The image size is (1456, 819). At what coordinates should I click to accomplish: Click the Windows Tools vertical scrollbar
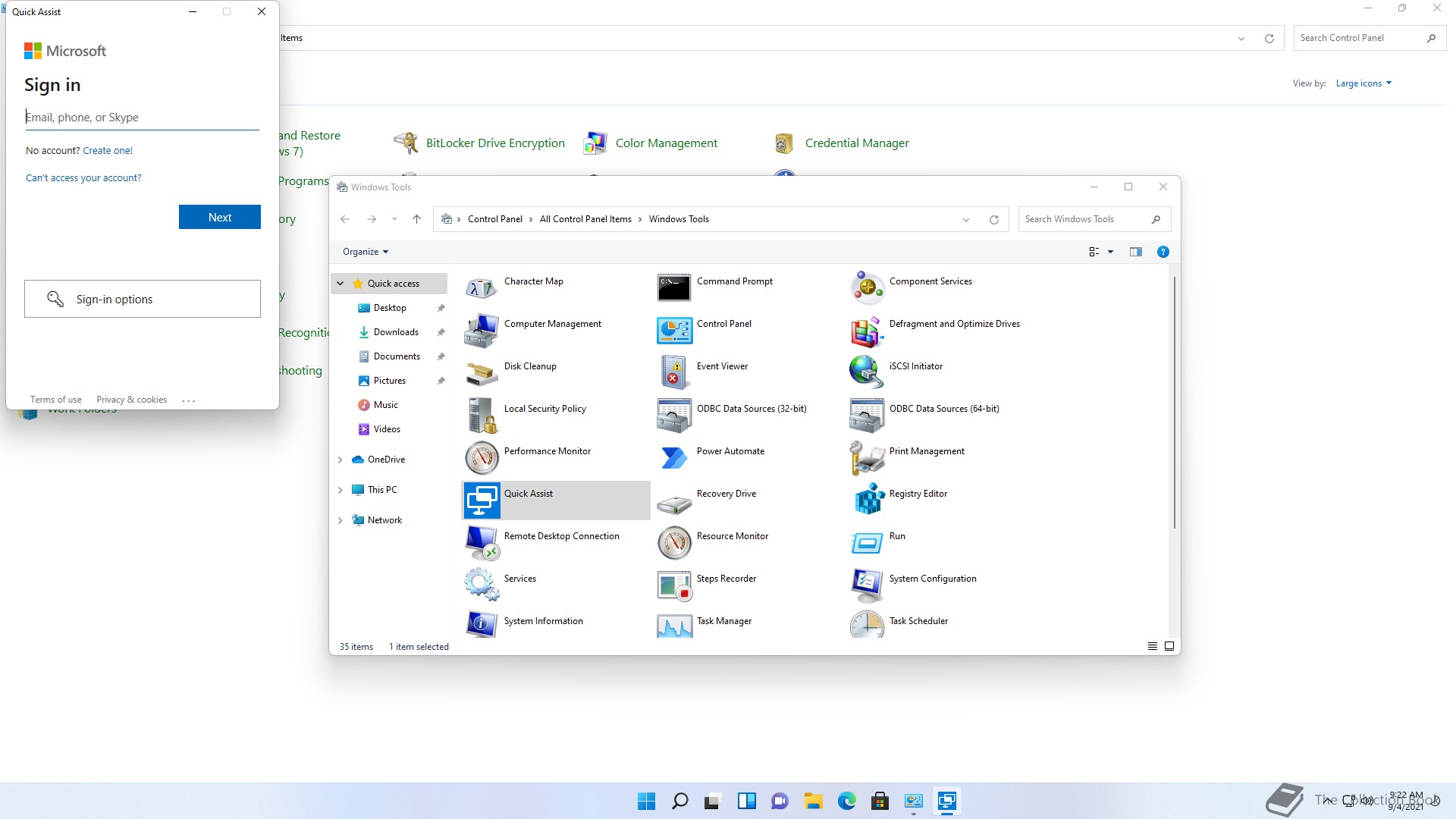click(1175, 402)
